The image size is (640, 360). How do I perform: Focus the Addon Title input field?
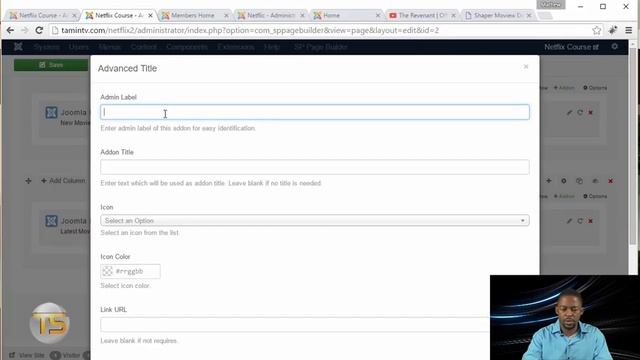(315, 167)
